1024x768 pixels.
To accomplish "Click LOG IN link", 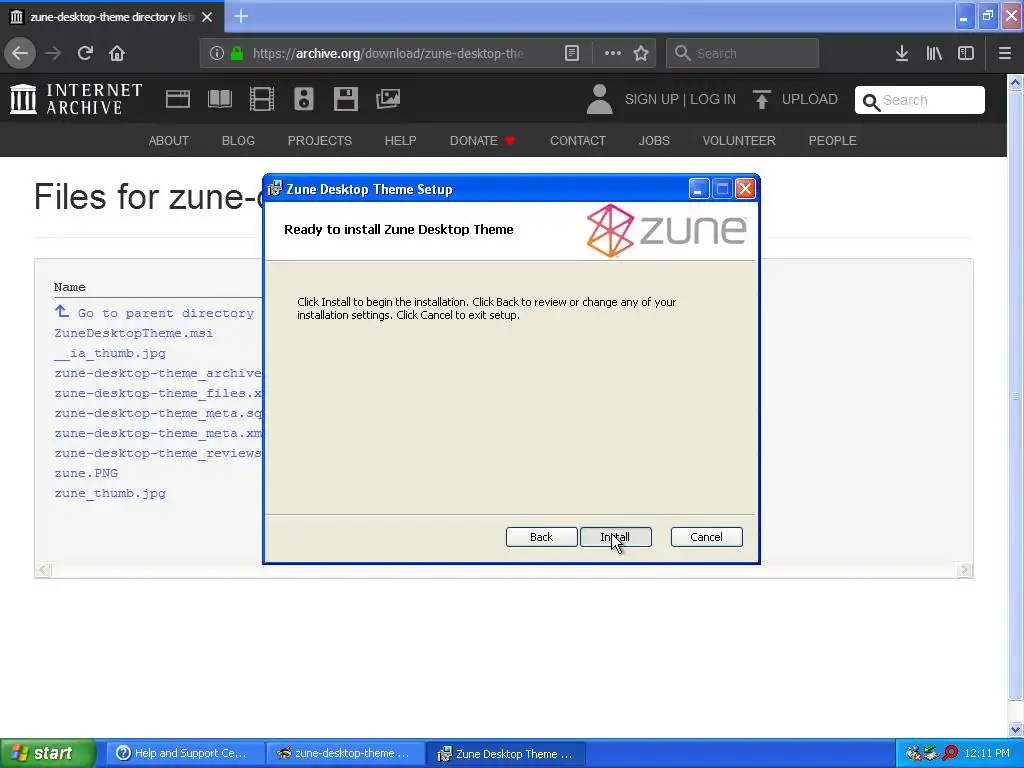I will pyautogui.click(x=713, y=99).
